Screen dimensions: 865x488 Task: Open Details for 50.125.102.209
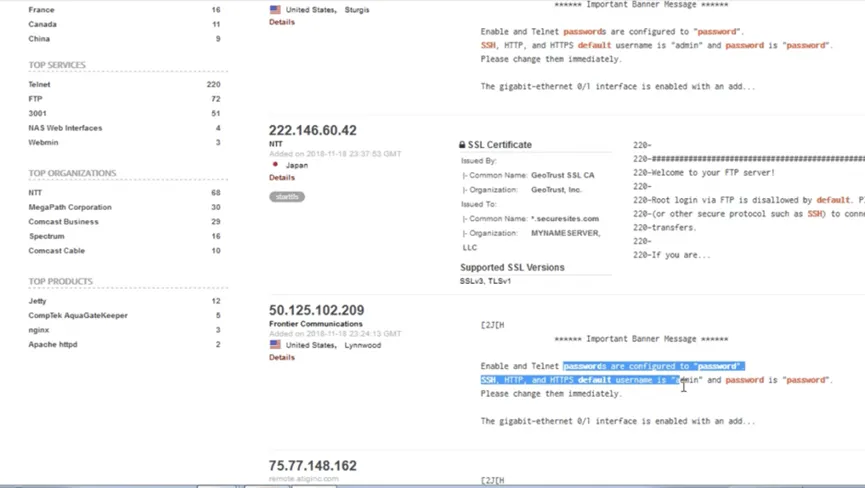coord(282,357)
